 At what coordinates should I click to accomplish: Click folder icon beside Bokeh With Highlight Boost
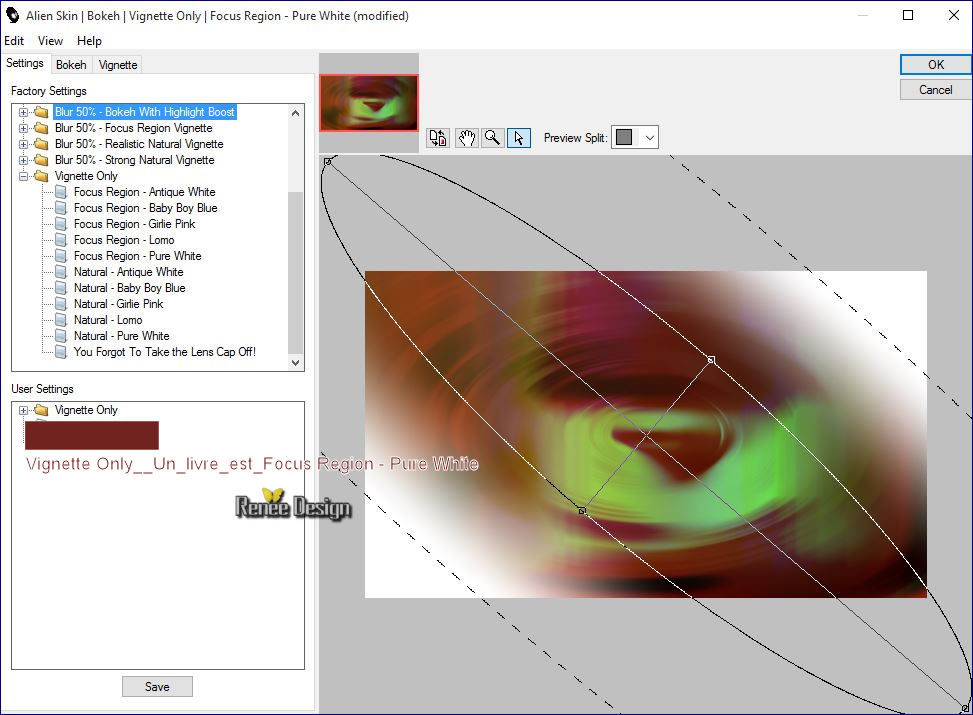point(42,112)
